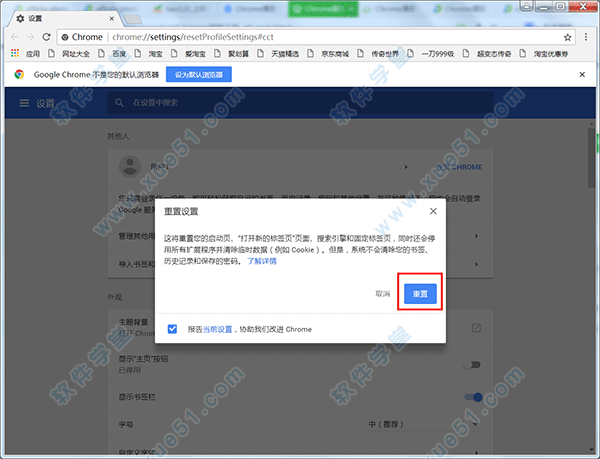Open the 了解详情 link

[262, 261]
